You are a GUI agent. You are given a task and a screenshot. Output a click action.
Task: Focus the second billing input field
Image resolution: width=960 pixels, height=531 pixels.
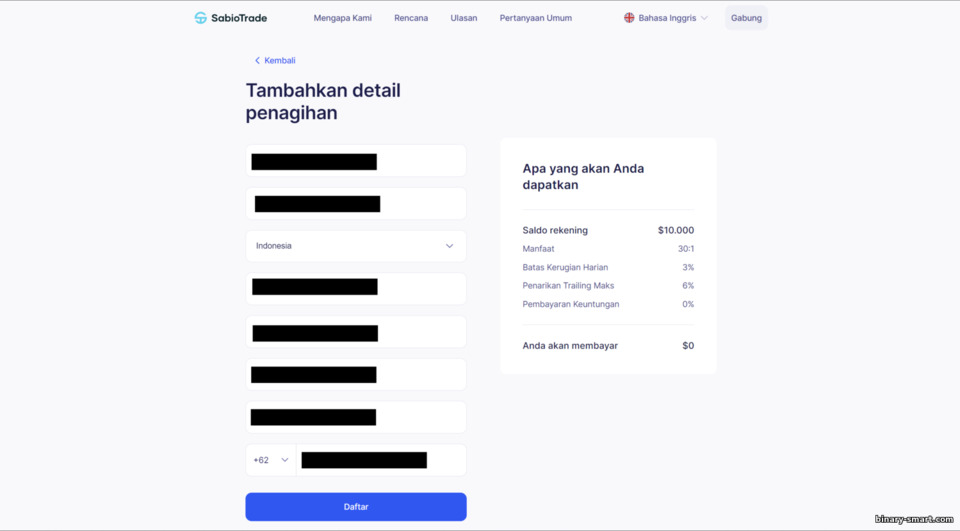[x=356, y=203]
